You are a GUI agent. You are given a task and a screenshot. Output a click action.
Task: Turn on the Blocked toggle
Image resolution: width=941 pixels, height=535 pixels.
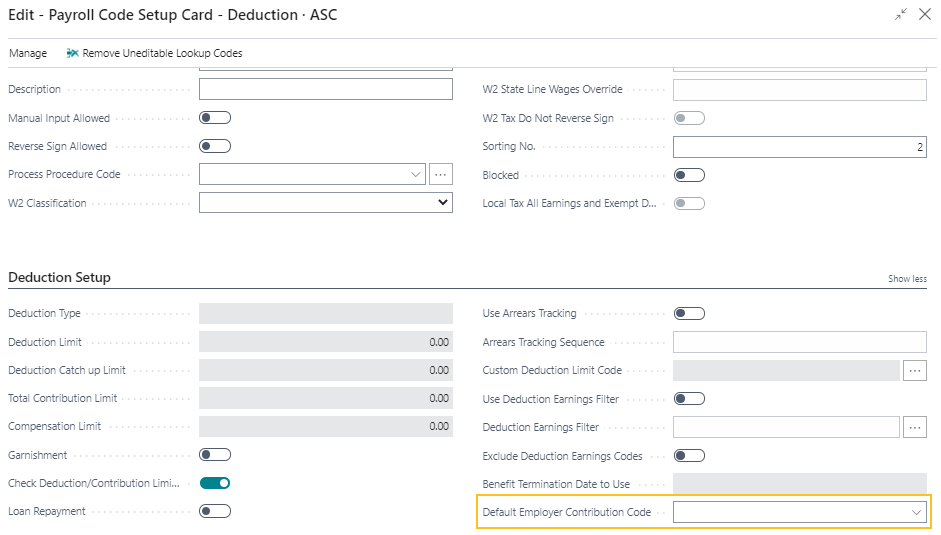[689, 175]
